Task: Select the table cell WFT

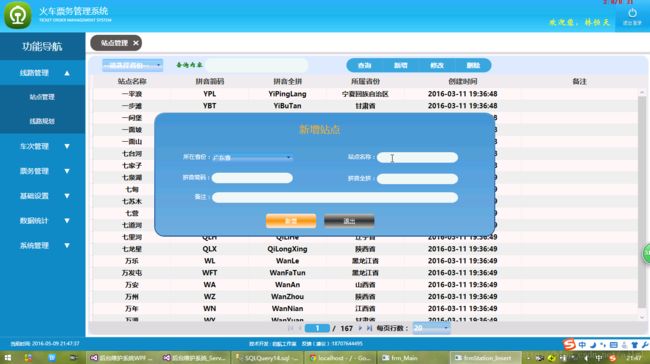Action: click(209, 273)
